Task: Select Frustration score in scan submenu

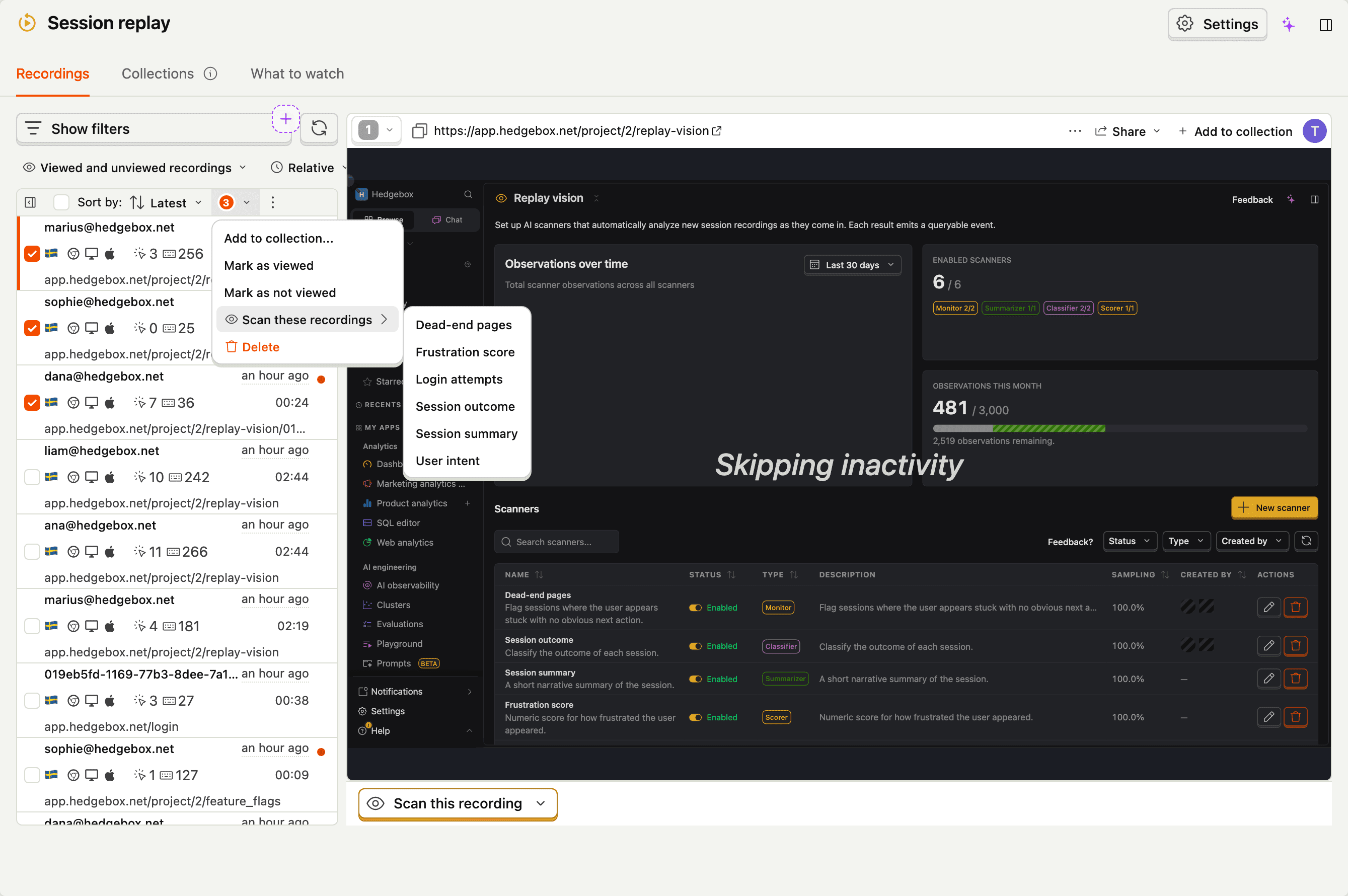Action: tap(466, 352)
